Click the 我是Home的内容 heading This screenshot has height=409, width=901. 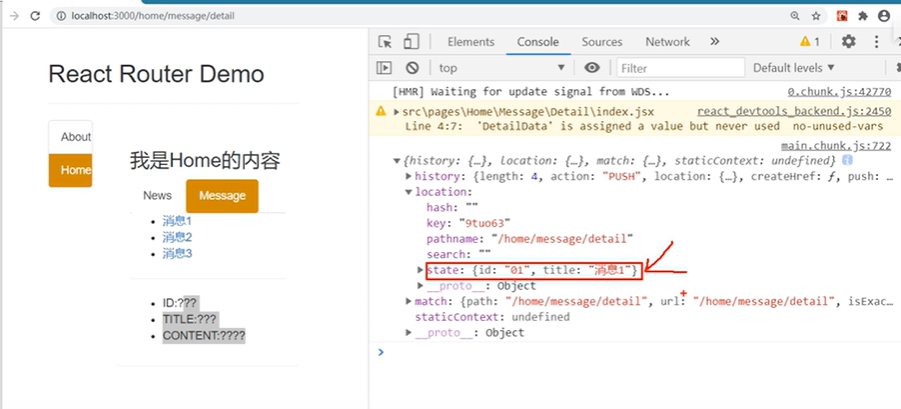(205, 161)
